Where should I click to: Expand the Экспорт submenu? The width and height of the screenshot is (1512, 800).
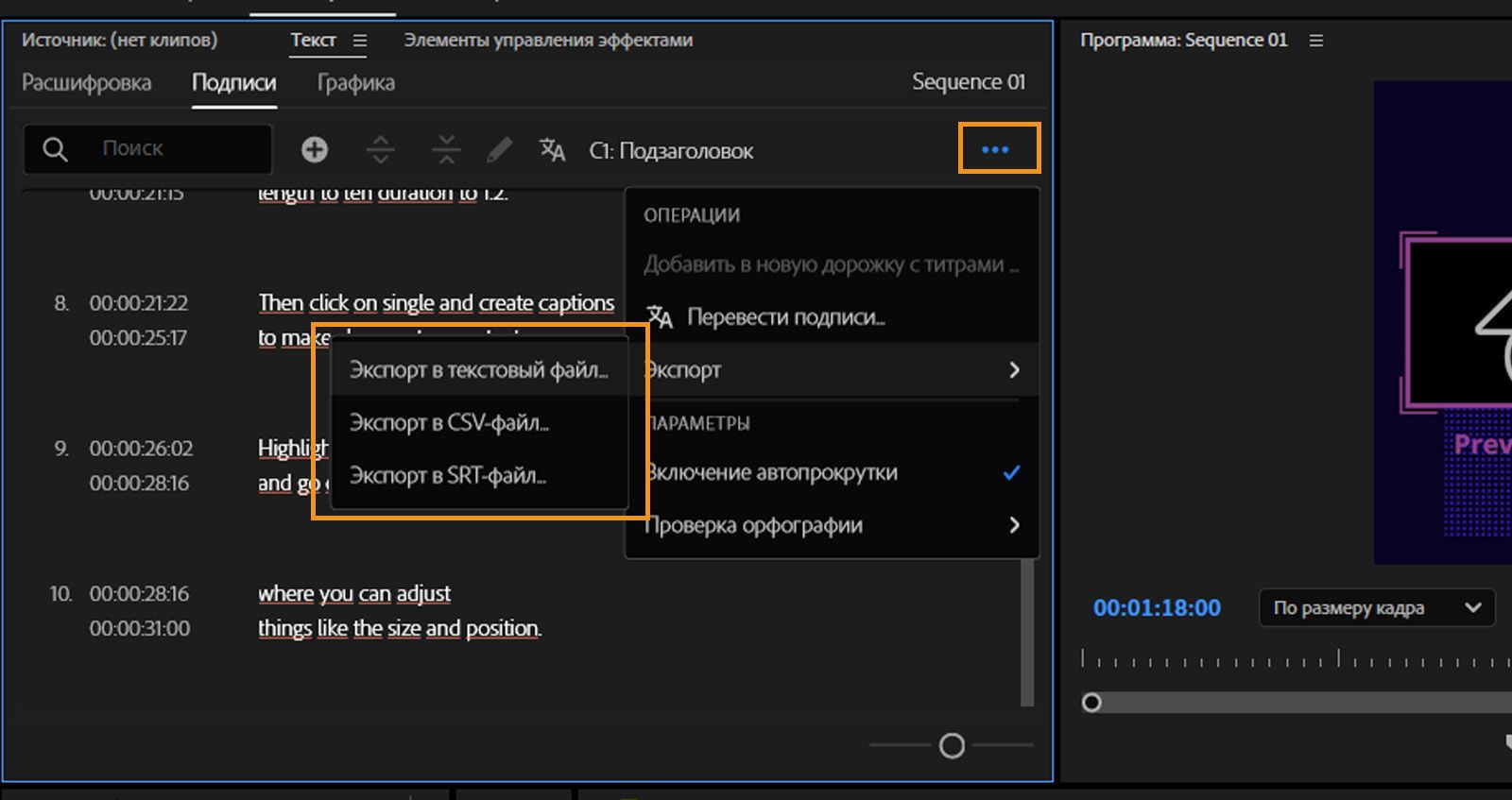[x=832, y=370]
